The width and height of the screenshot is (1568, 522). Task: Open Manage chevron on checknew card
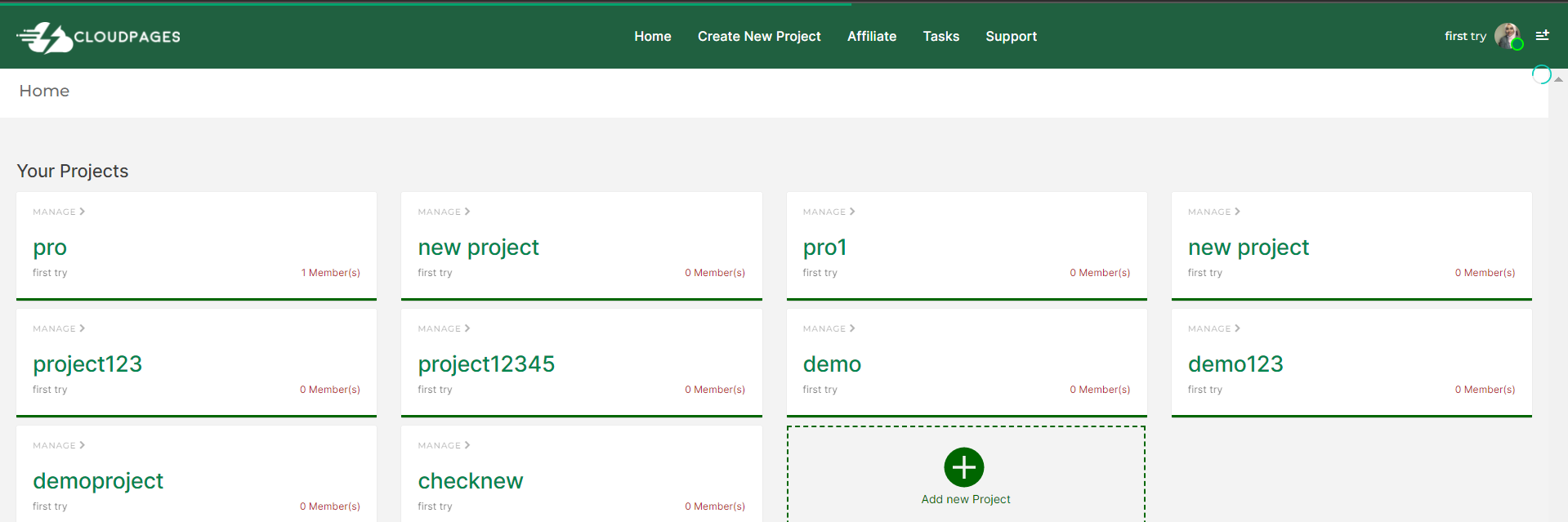[467, 445]
